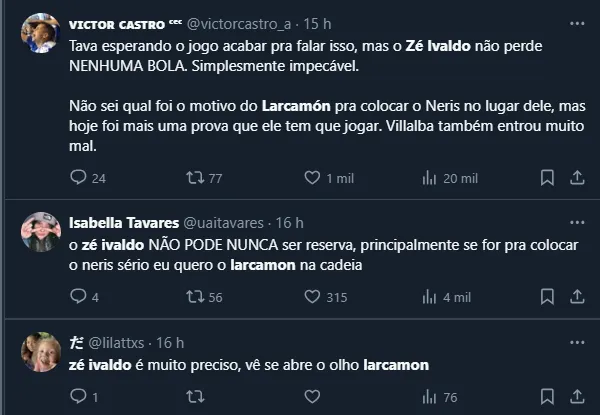Open Isabella Tavares' profile avatar
600x415 pixels.
(40, 232)
